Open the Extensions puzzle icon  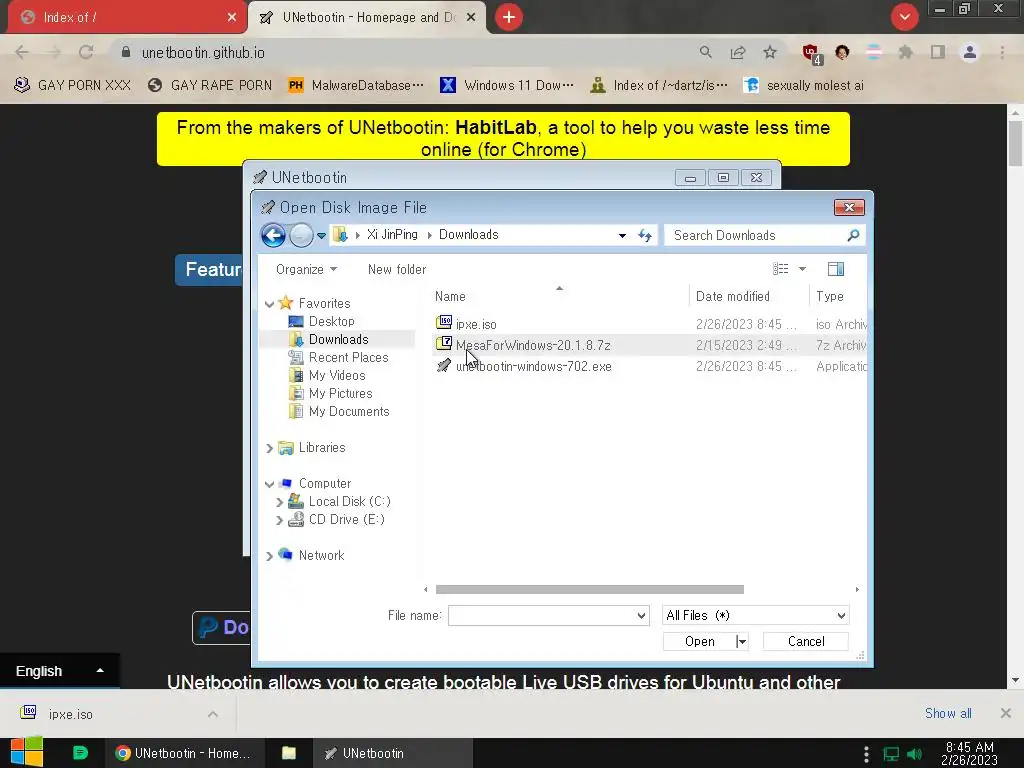pos(905,52)
